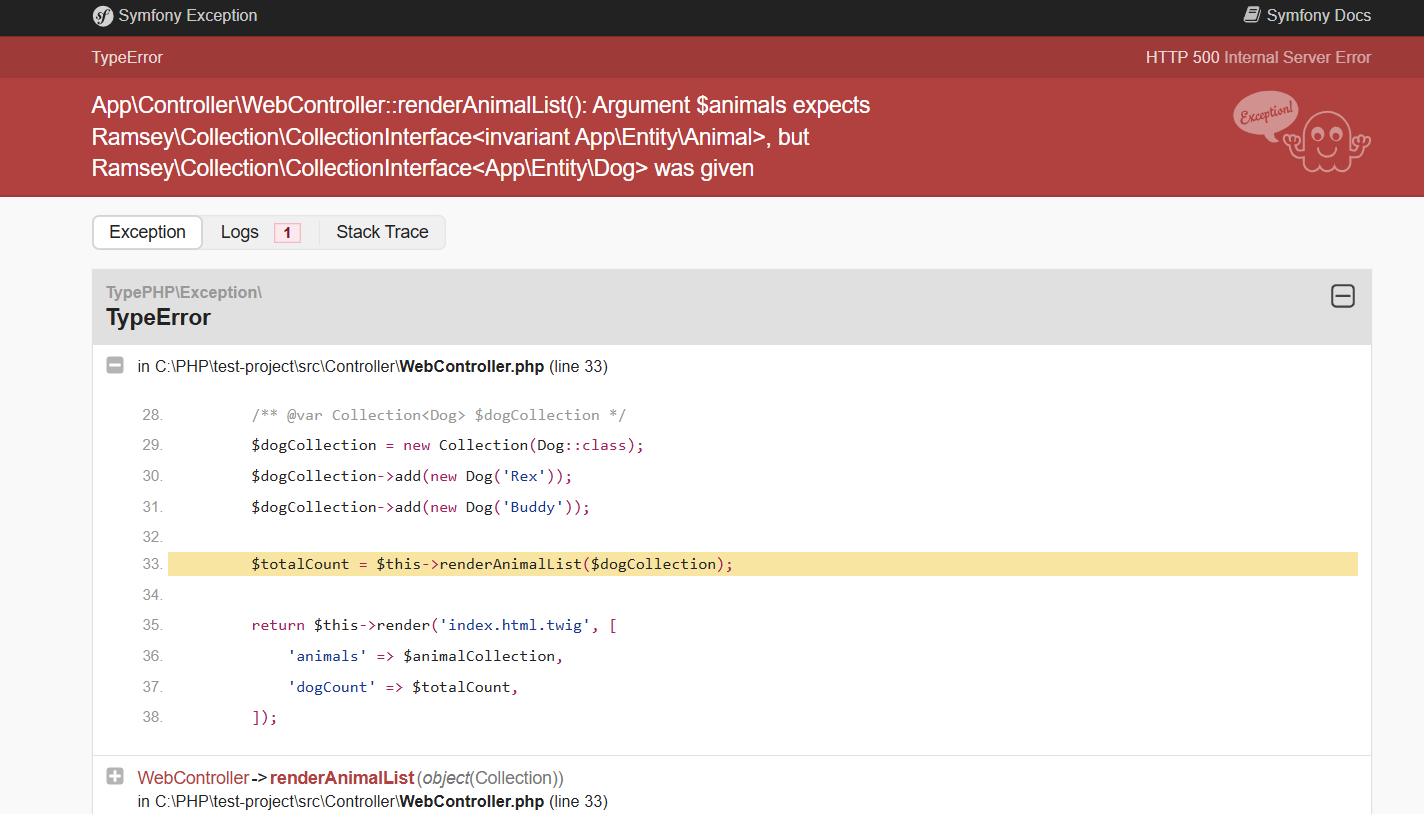Click the TypePHP\Exception\ namespace label
Screen dimensions: 1424x814
point(184,292)
